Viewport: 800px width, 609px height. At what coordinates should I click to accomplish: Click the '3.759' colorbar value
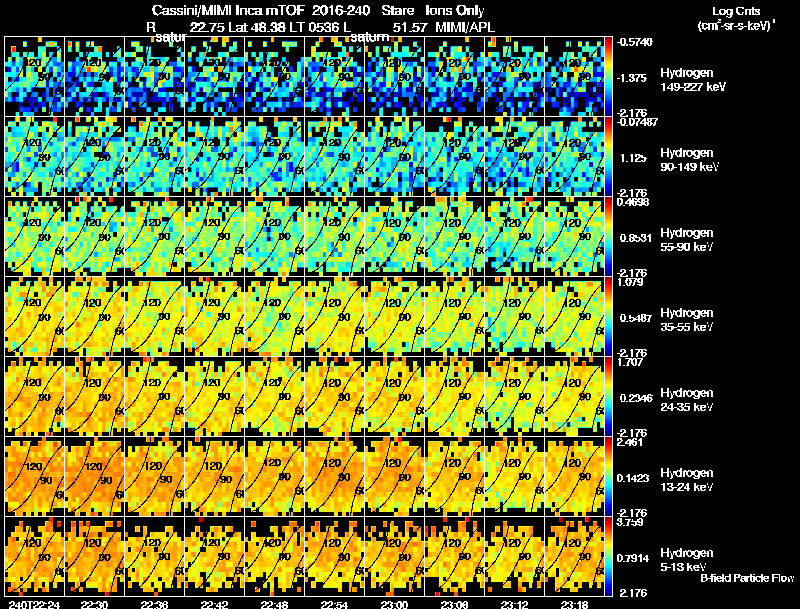(x=630, y=522)
